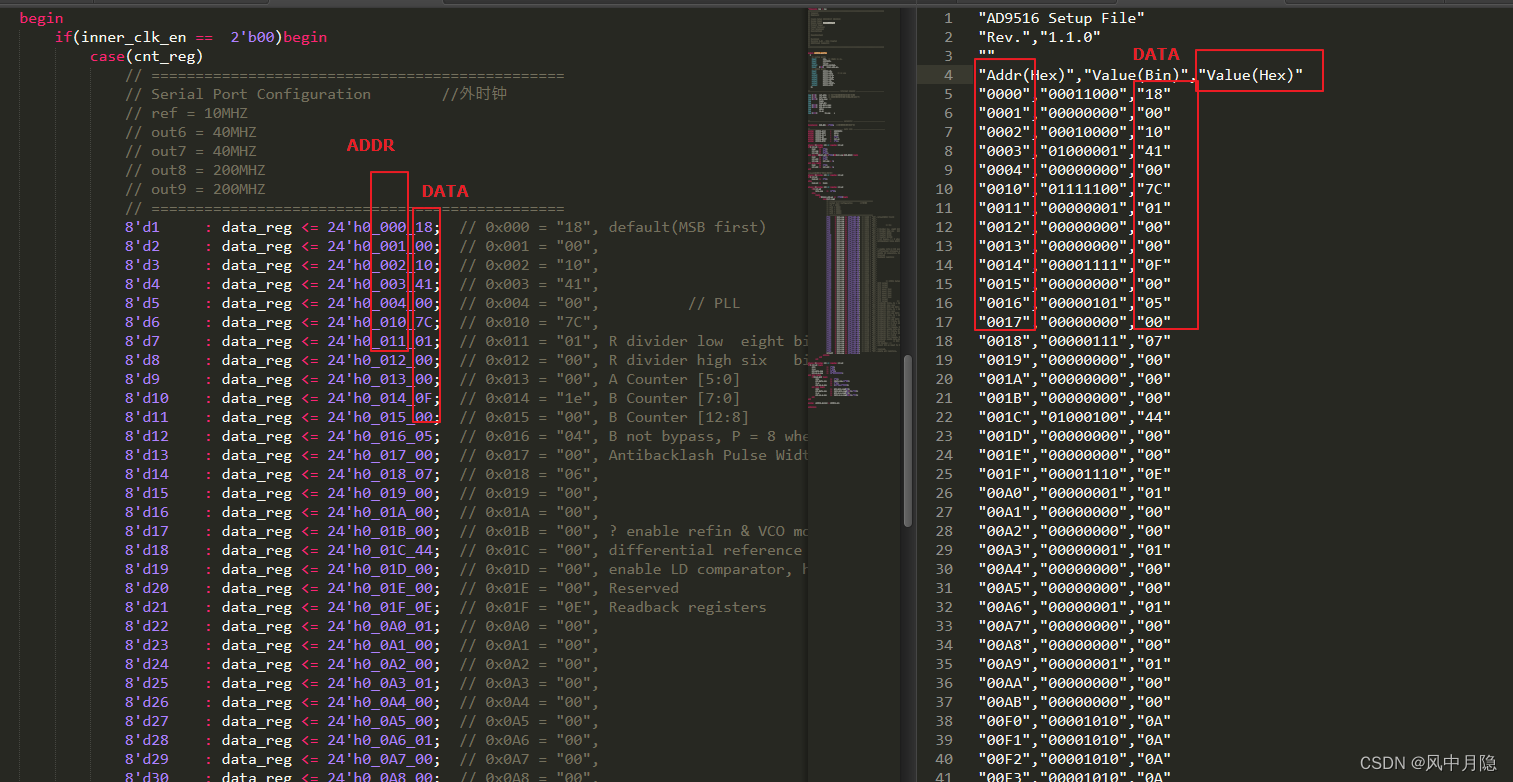Click value 24'h0_0A3_01
This screenshot has height=782, width=1513.
click(x=381, y=683)
